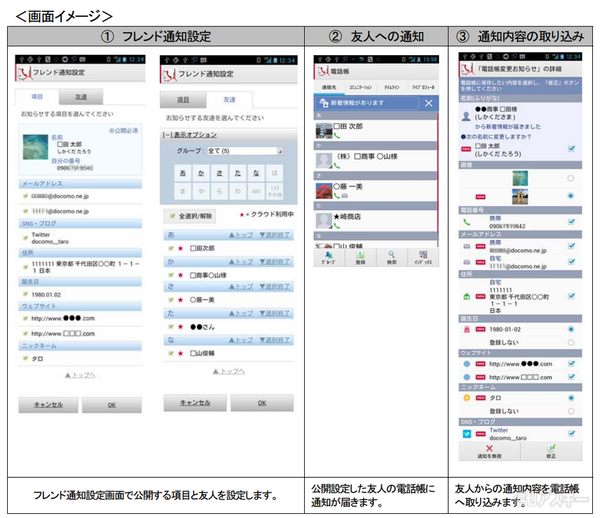Tap the app logo beside 「電話帳変更お知らせ」の詳細
This screenshot has width=600, height=518.
pos(467,69)
